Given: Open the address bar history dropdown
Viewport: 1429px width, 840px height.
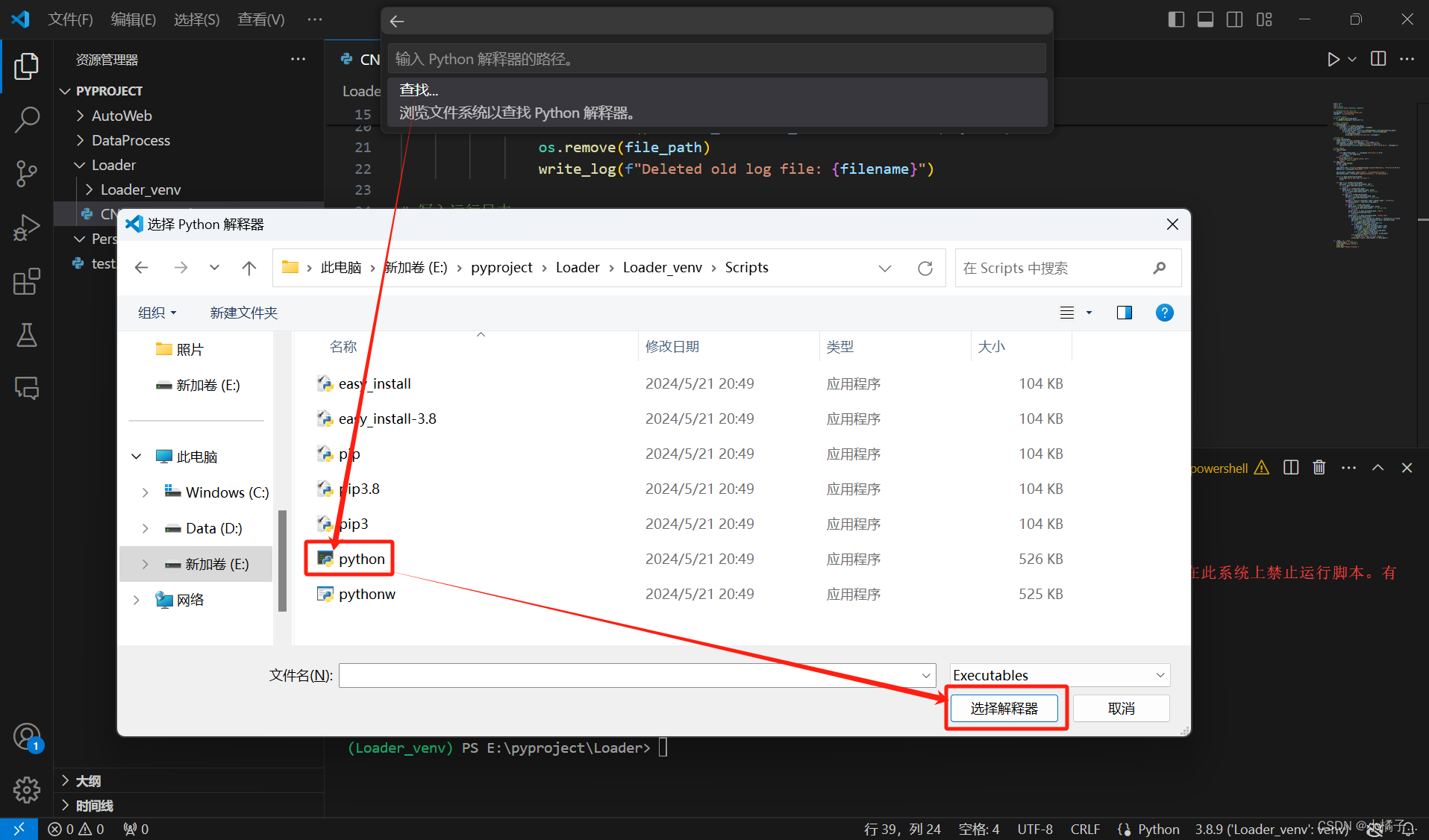Looking at the screenshot, I should coord(885,268).
